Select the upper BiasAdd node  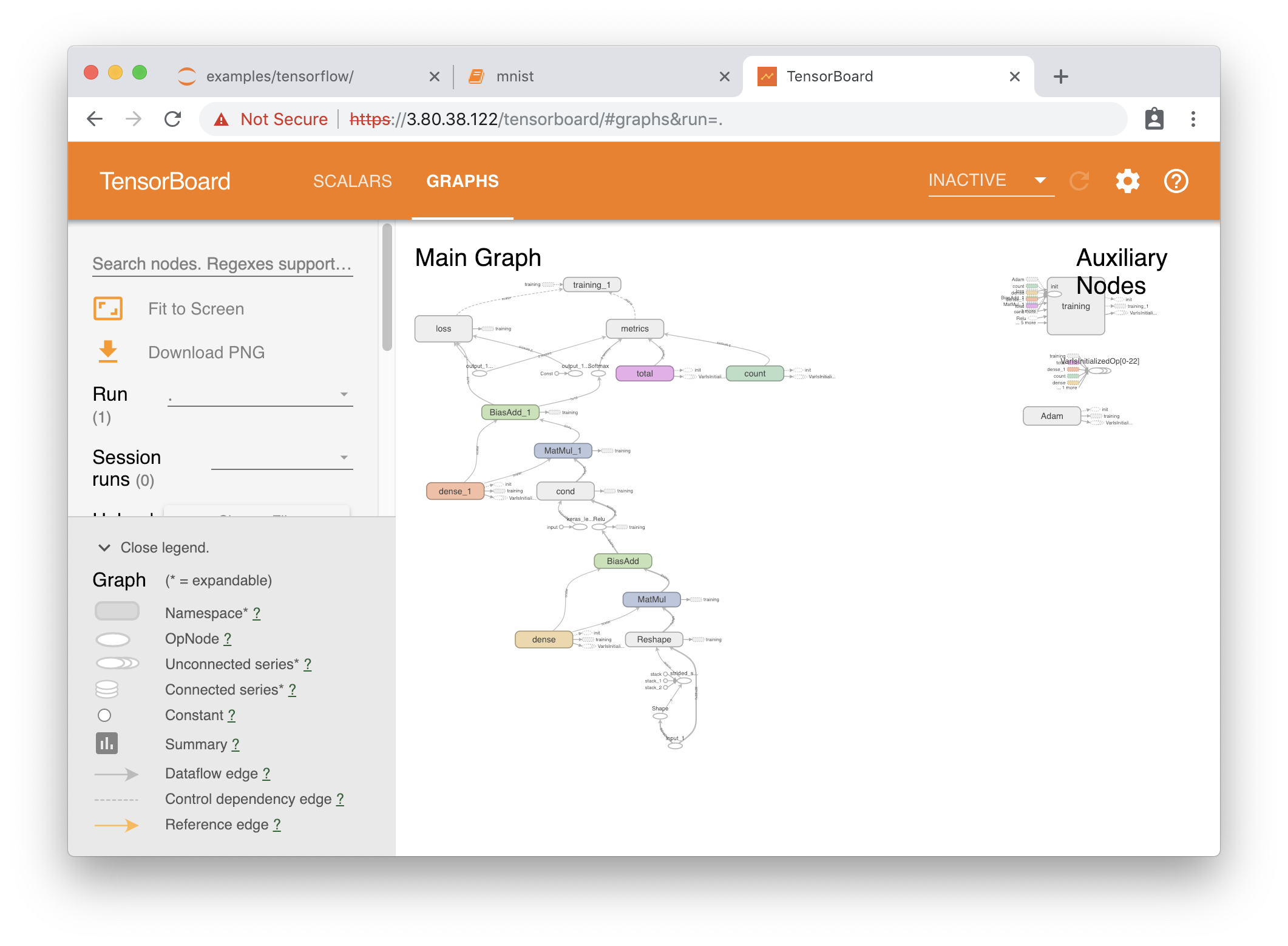tap(510, 412)
